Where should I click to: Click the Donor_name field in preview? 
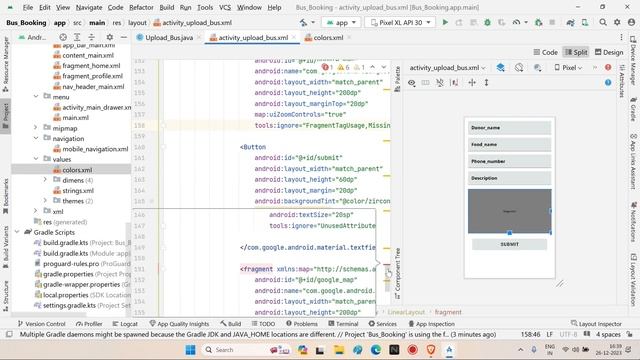pos(509,128)
